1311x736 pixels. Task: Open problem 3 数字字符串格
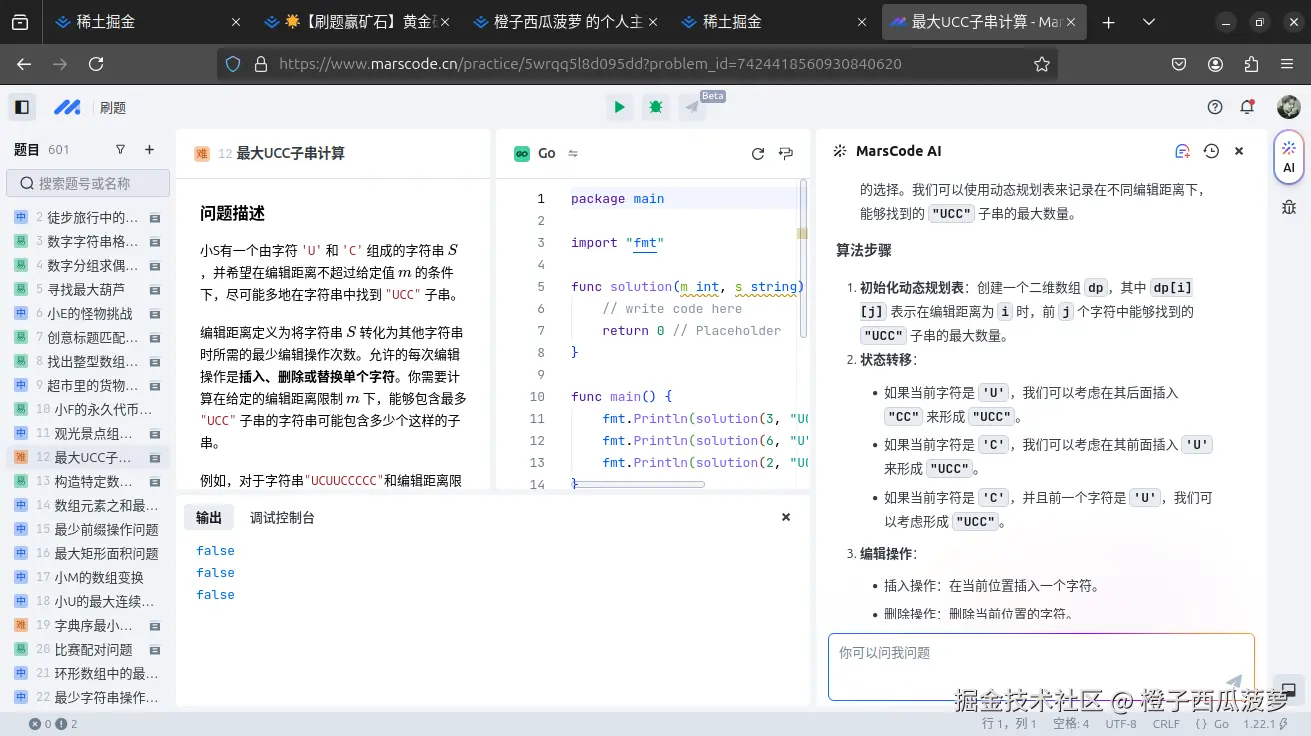[87, 241]
